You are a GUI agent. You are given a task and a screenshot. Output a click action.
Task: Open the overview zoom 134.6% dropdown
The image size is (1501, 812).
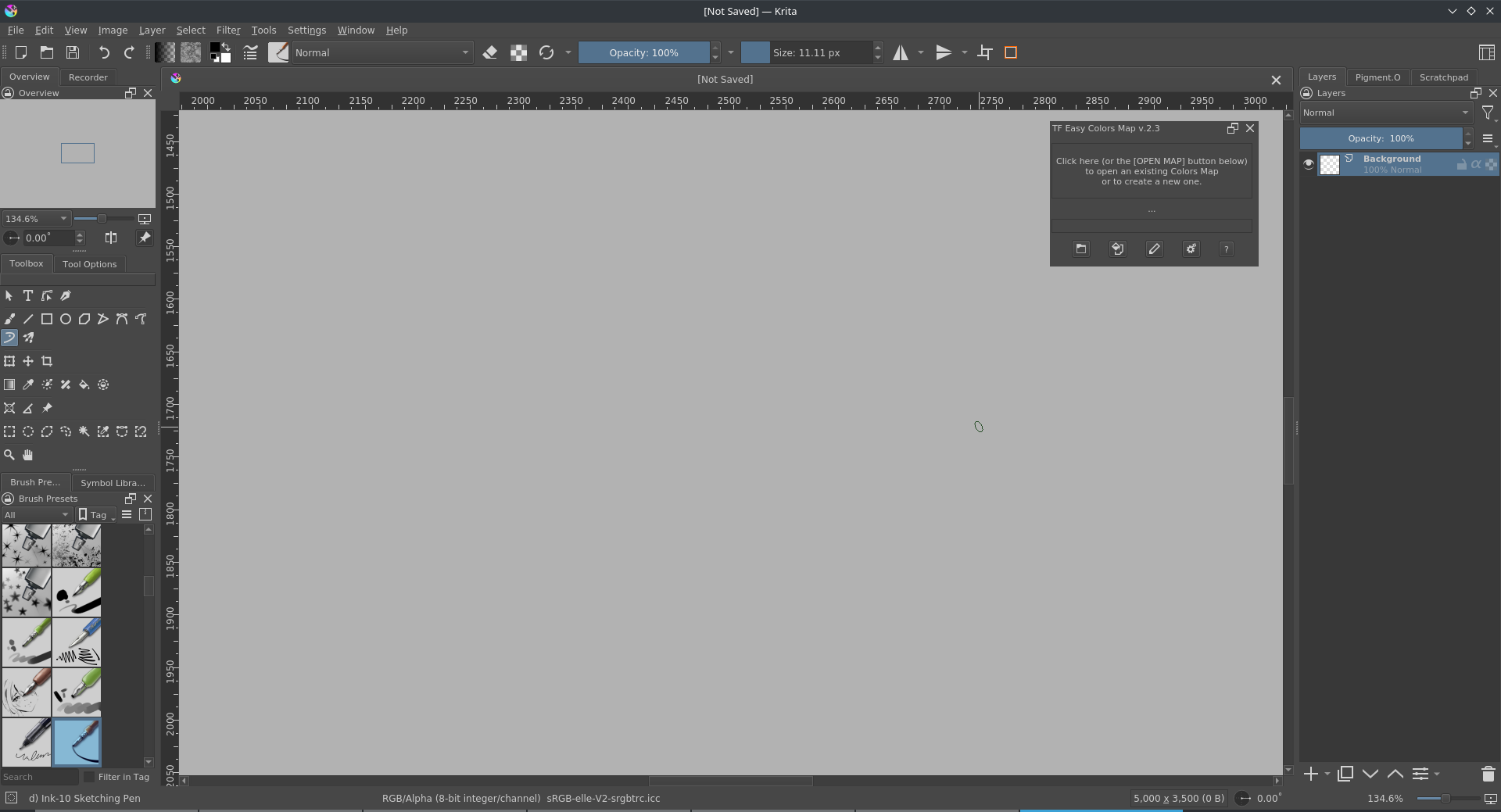point(36,219)
